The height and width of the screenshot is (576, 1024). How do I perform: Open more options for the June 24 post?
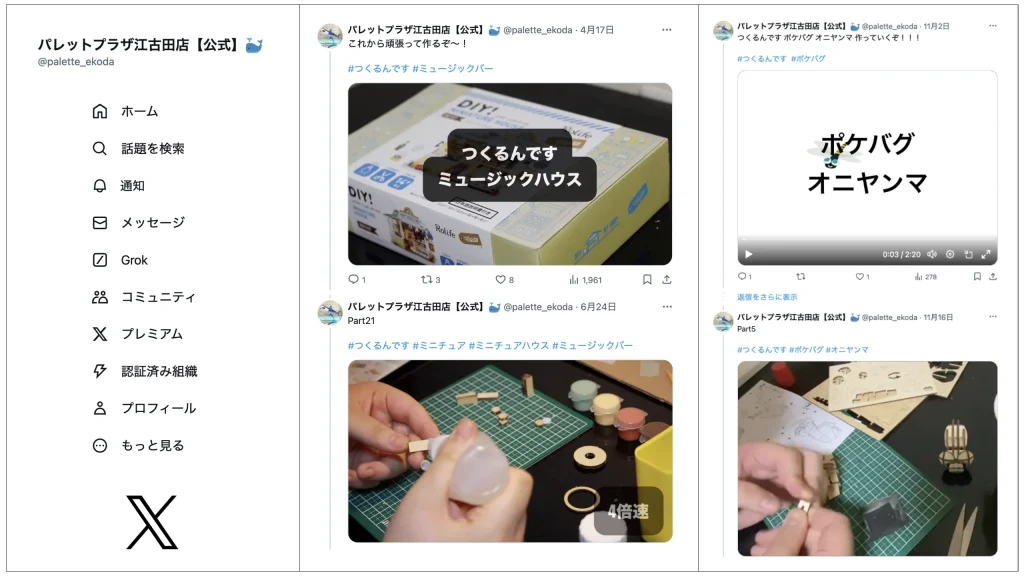click(x=666, y=307)
